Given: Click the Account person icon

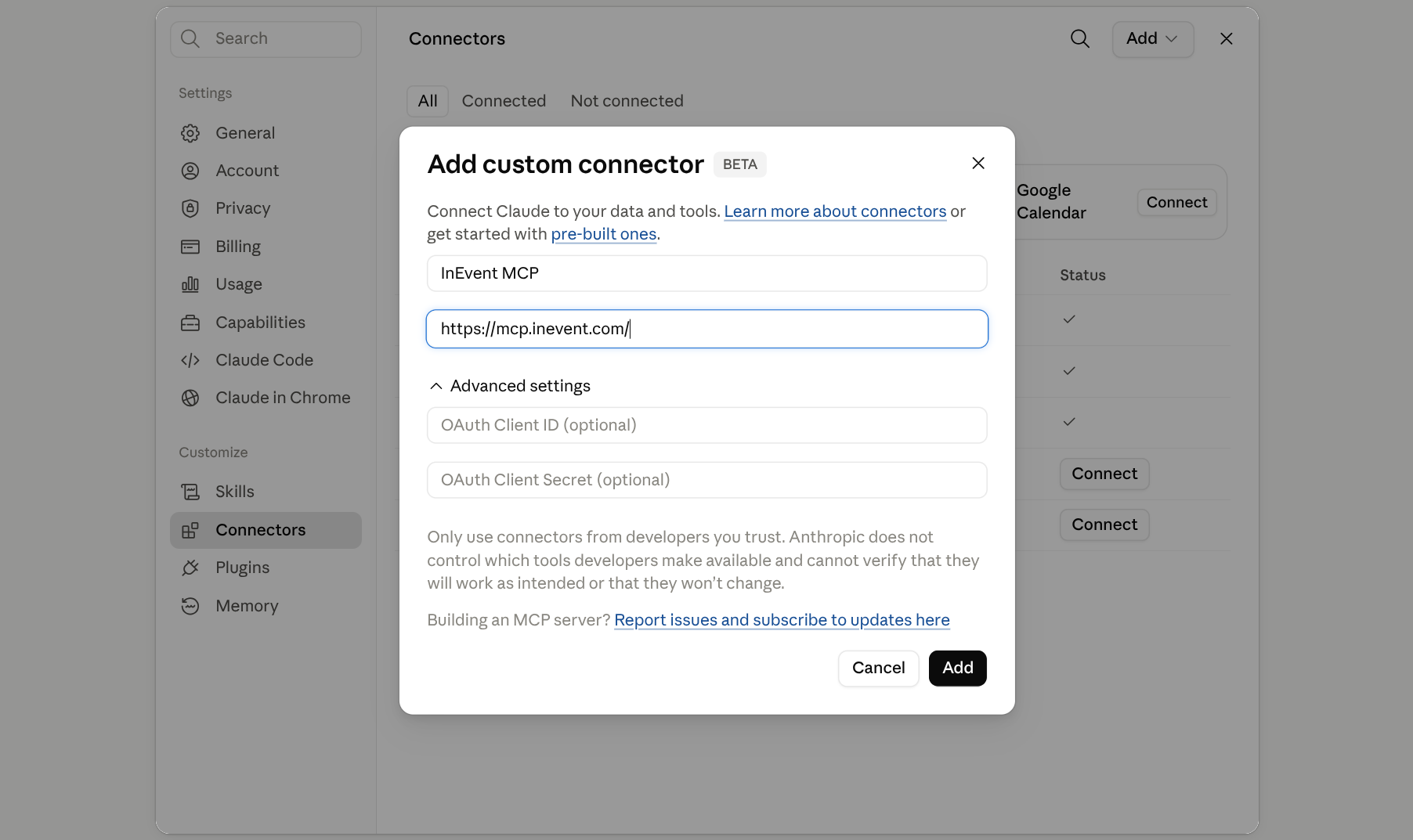Looking at the screenshot, I should (190, 171).
